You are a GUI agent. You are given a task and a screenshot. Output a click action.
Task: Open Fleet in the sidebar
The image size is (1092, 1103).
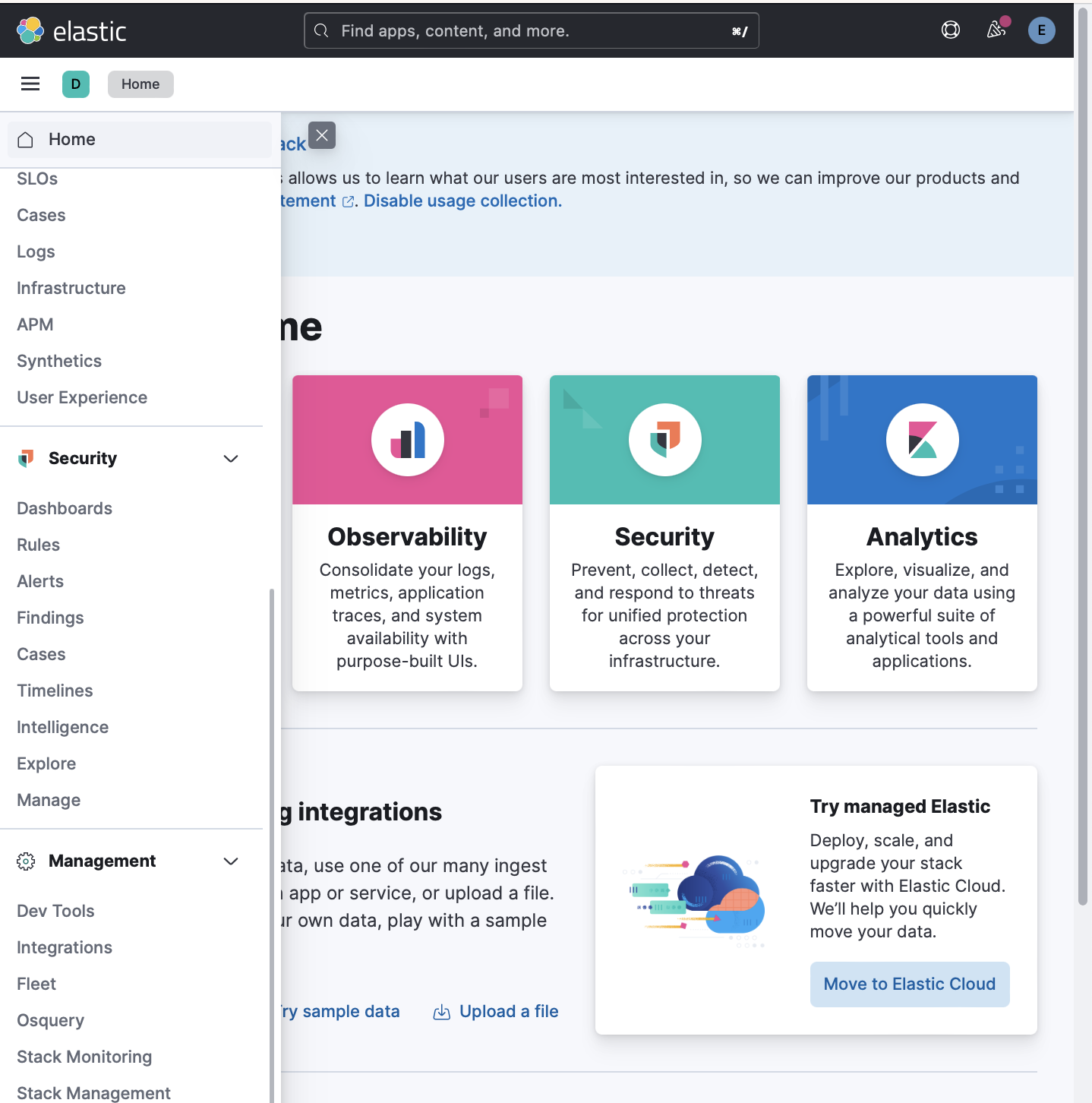point(36,984)
